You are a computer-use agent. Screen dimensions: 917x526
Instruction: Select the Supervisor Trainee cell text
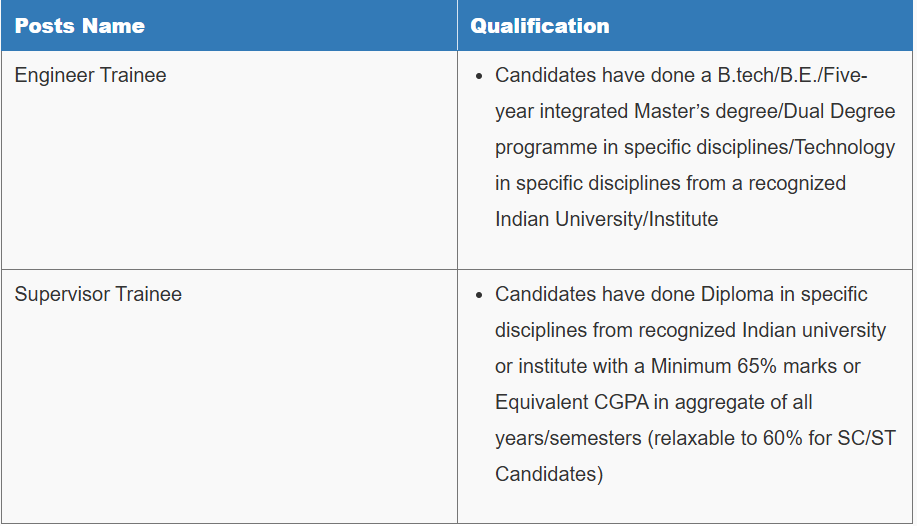click(98, 294)
